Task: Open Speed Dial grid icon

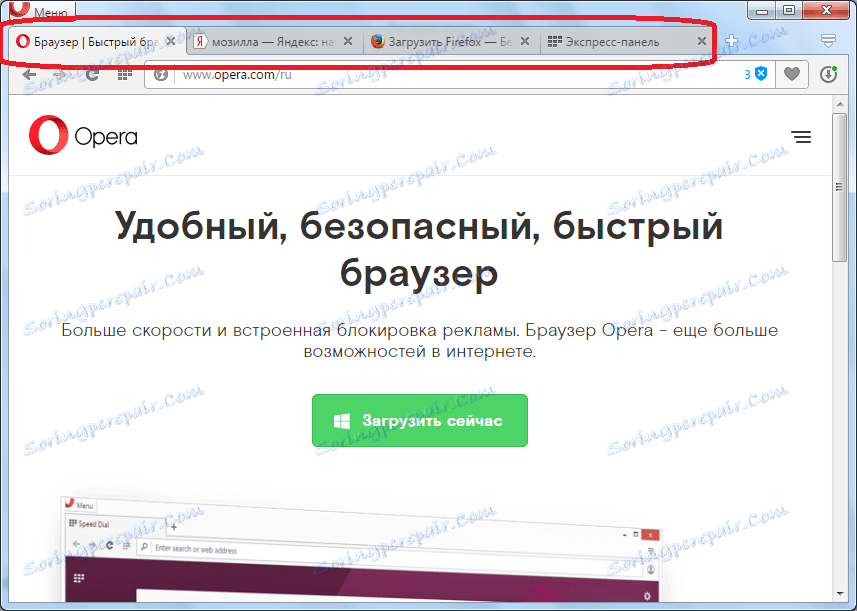Action: pyautogui.click(x=125, y=75)
